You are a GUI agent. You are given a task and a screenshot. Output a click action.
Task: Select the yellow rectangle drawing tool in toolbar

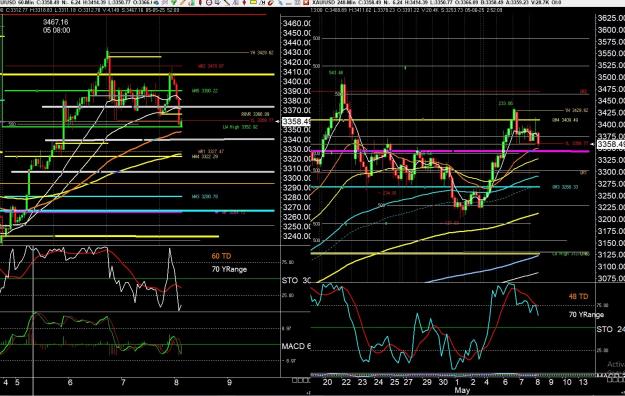tap(253, 2)
